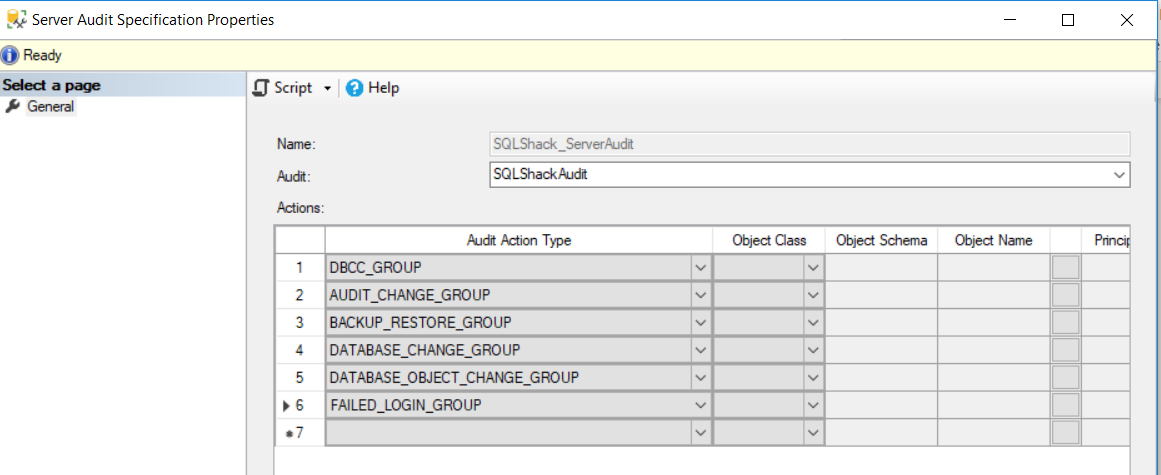The image size is (1161, 475).
Task: Select the DATABASE_CHANGE_GROUP cell
Action: [x=508, y=350]
